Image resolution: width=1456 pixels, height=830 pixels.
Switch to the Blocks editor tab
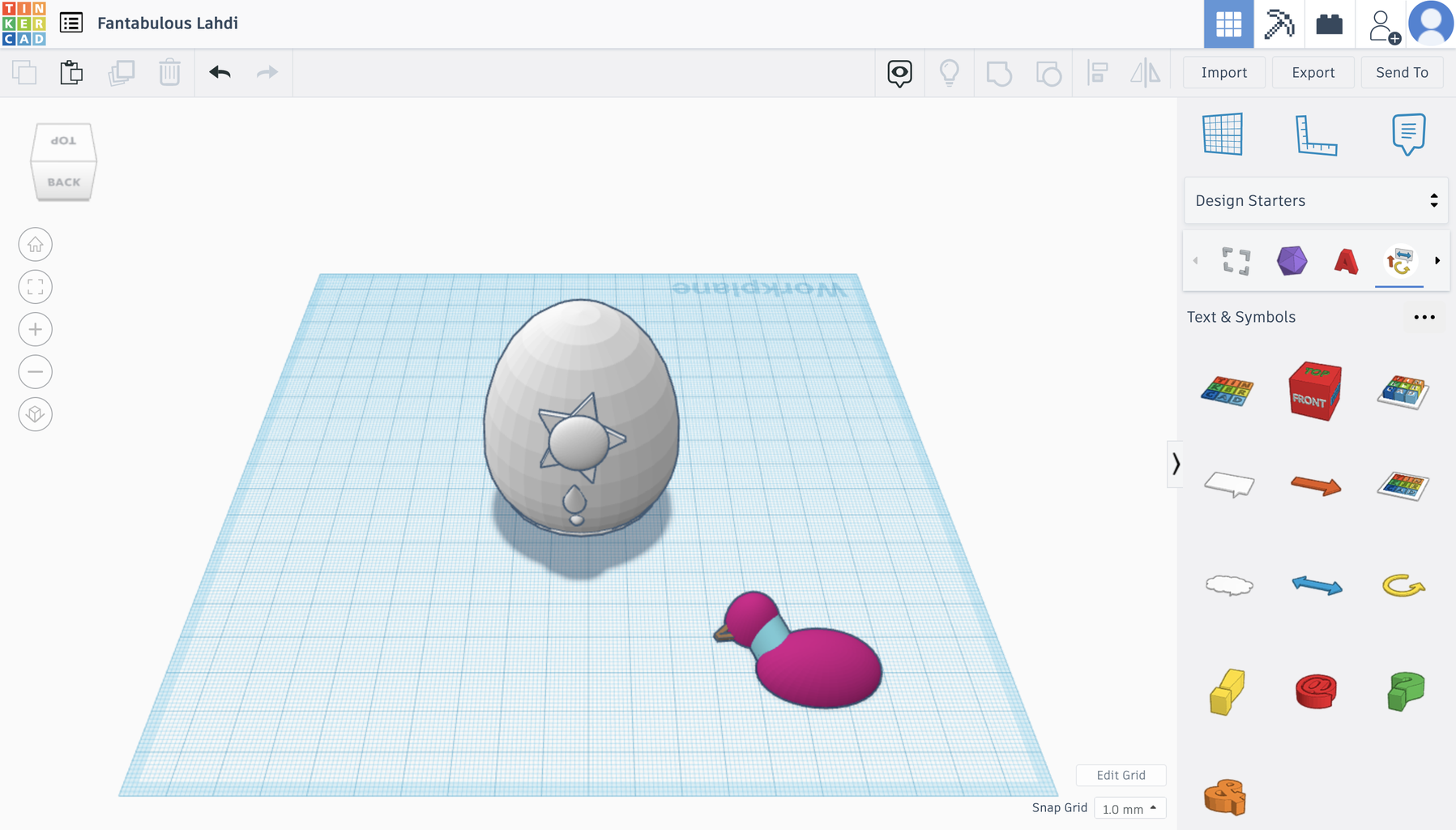click(1279, 24)
